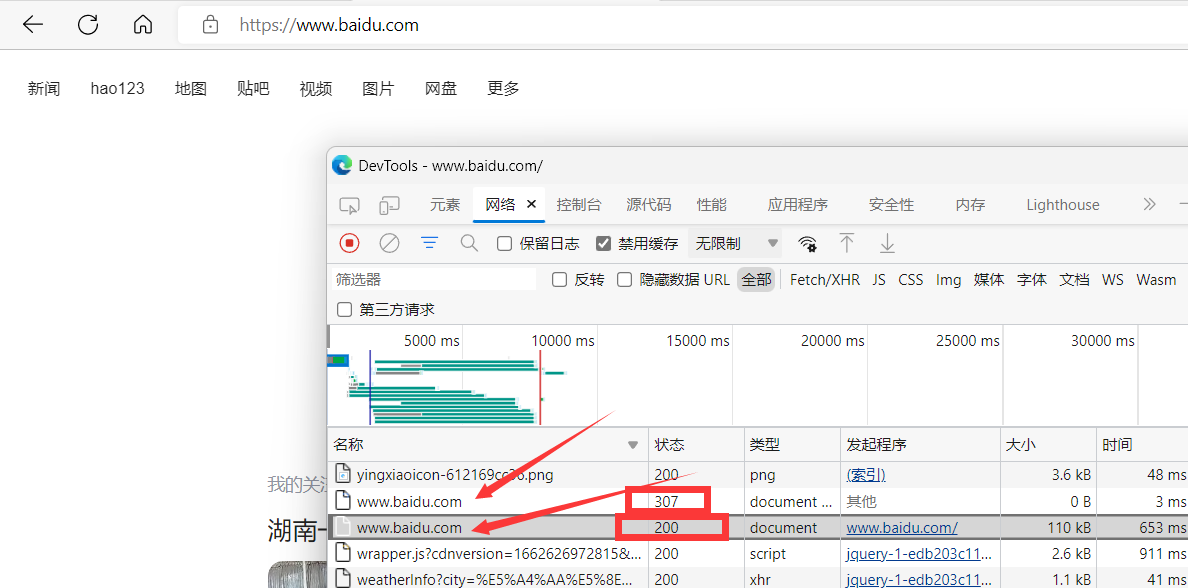Image resolution: width=1188 pixels, height=588 pixels.
Task: Filter requests by 文档
Action: 1074,280
